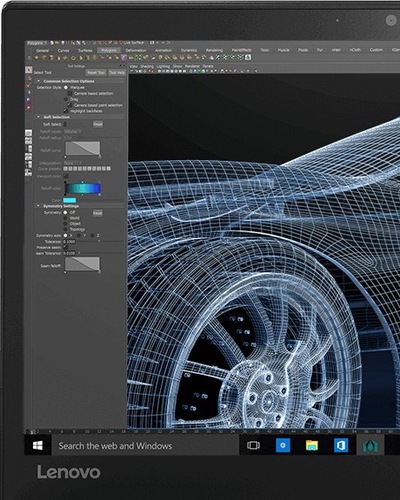Toggle the Preserve seam checkbox
Screen dimensions: 400x500
(x=66, y=247)
